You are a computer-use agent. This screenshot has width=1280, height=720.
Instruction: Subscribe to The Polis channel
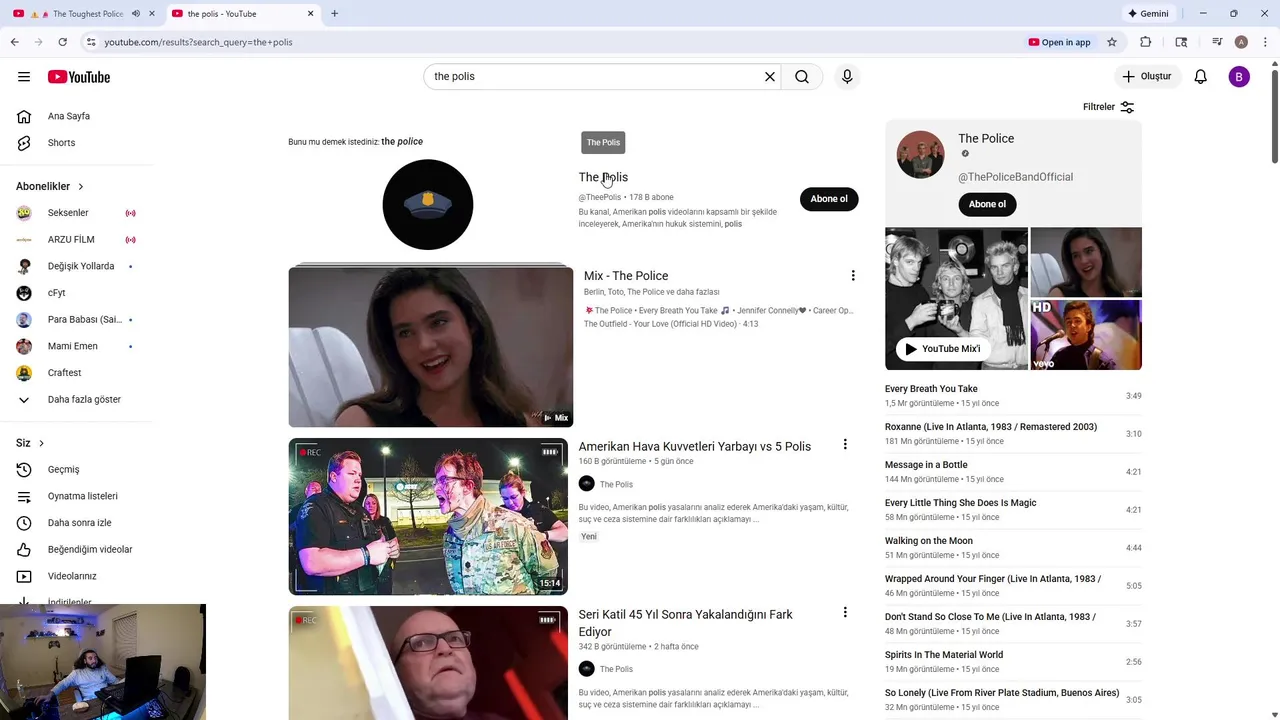tap(829, 199)
